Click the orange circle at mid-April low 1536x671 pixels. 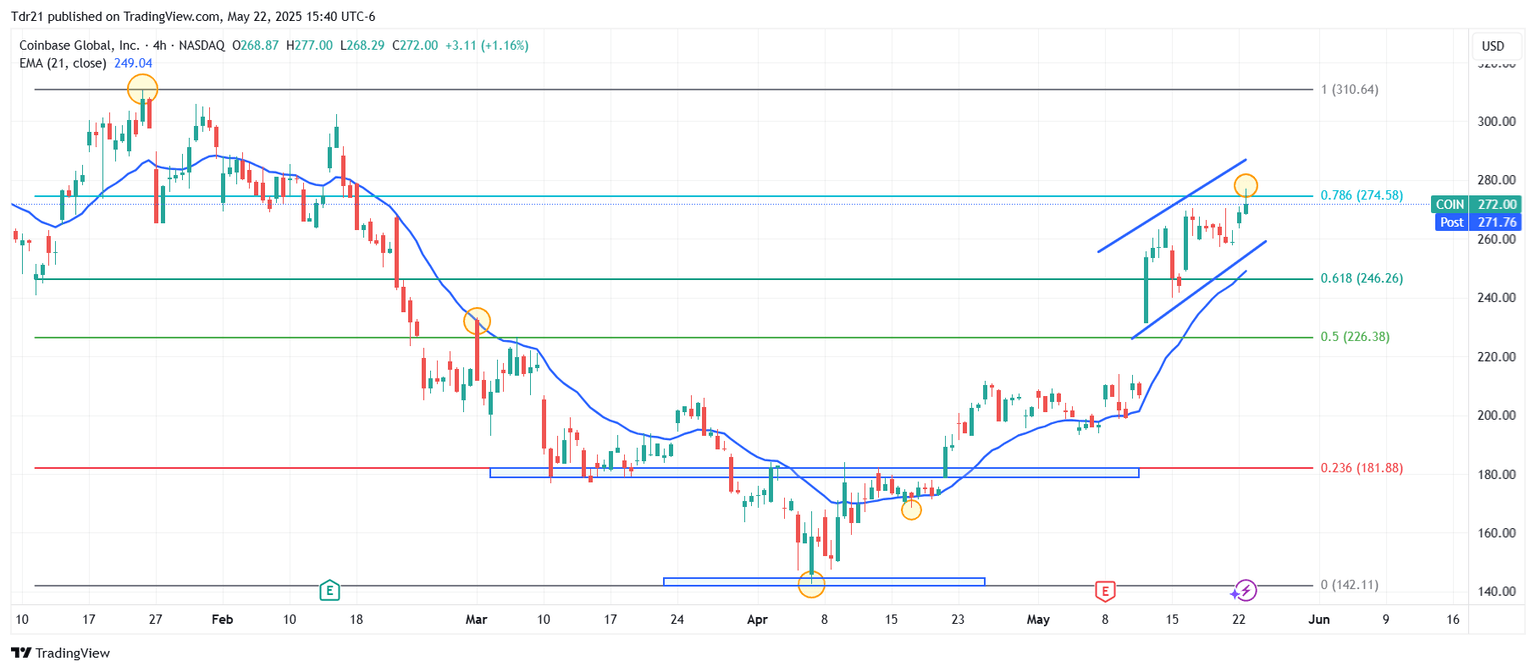tap(911, 509)
